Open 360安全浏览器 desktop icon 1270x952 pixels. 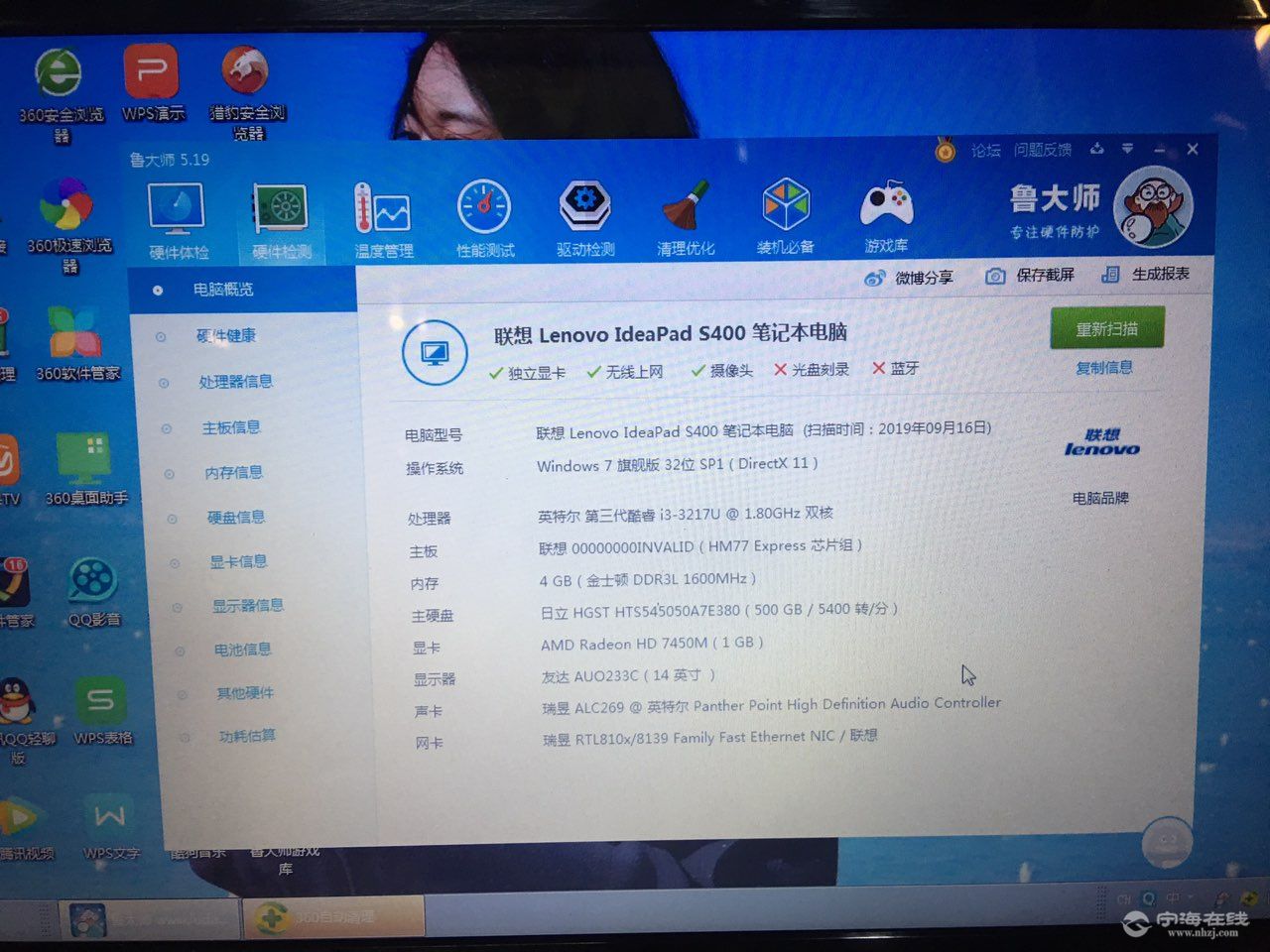point(61,95)
